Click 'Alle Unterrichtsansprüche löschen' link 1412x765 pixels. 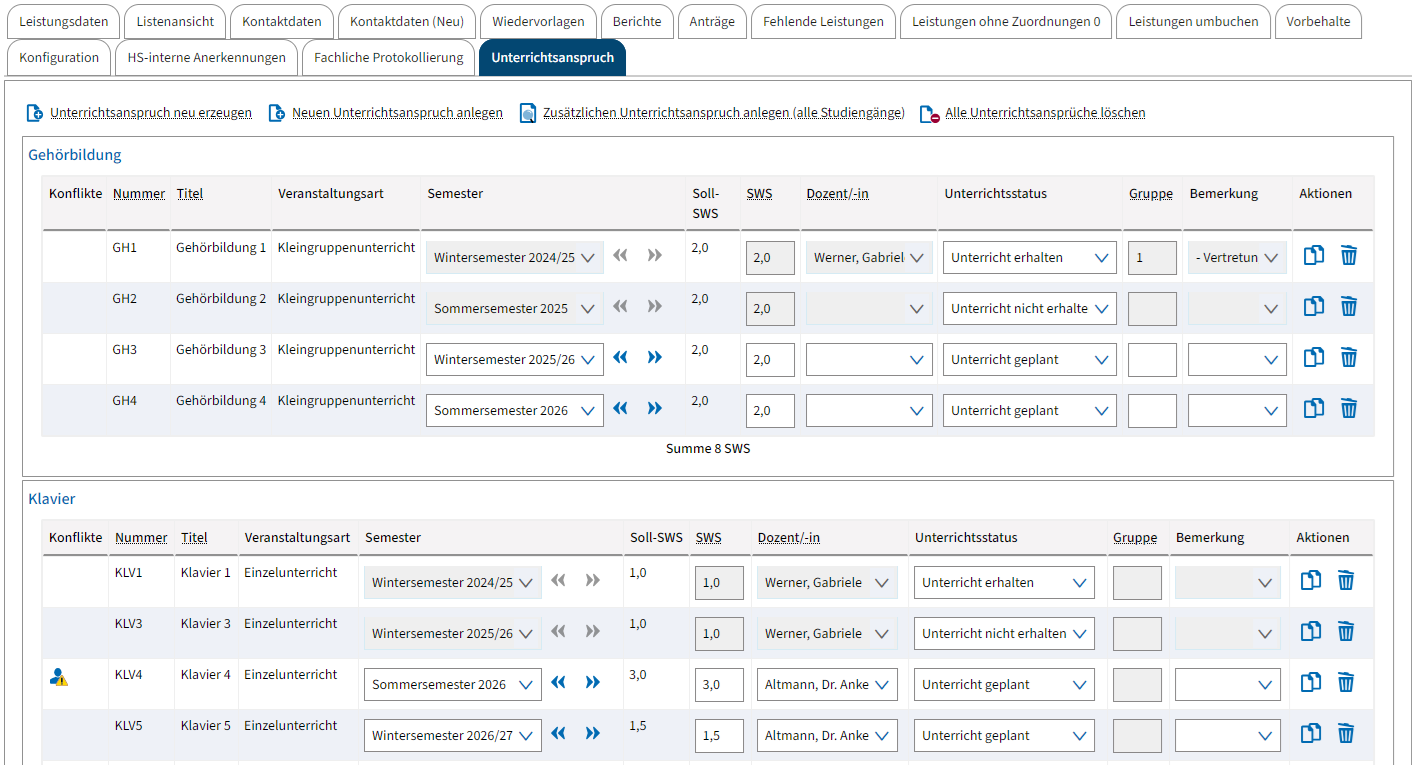click(x=1044, y=113)
